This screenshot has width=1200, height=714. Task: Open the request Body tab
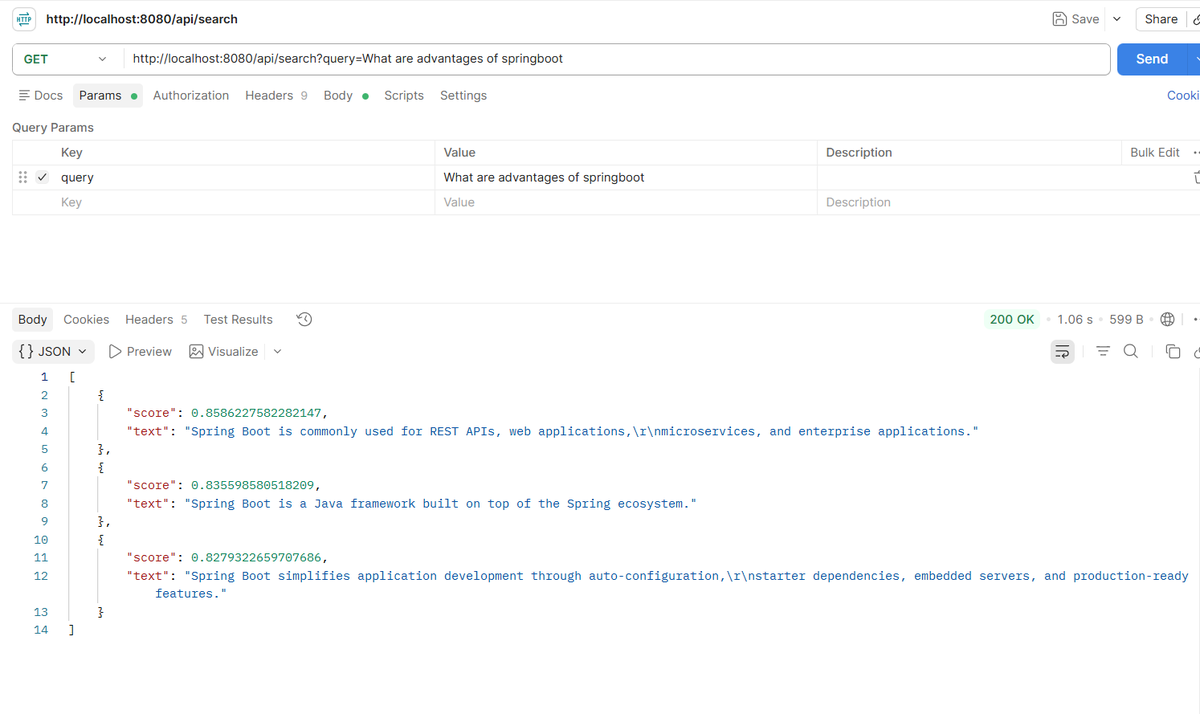346,95
